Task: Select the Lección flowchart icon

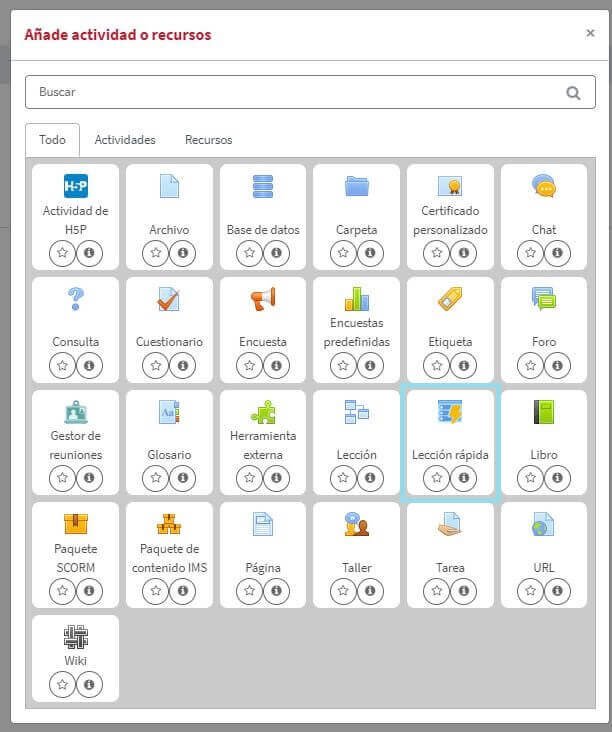Action: (357, 412)
